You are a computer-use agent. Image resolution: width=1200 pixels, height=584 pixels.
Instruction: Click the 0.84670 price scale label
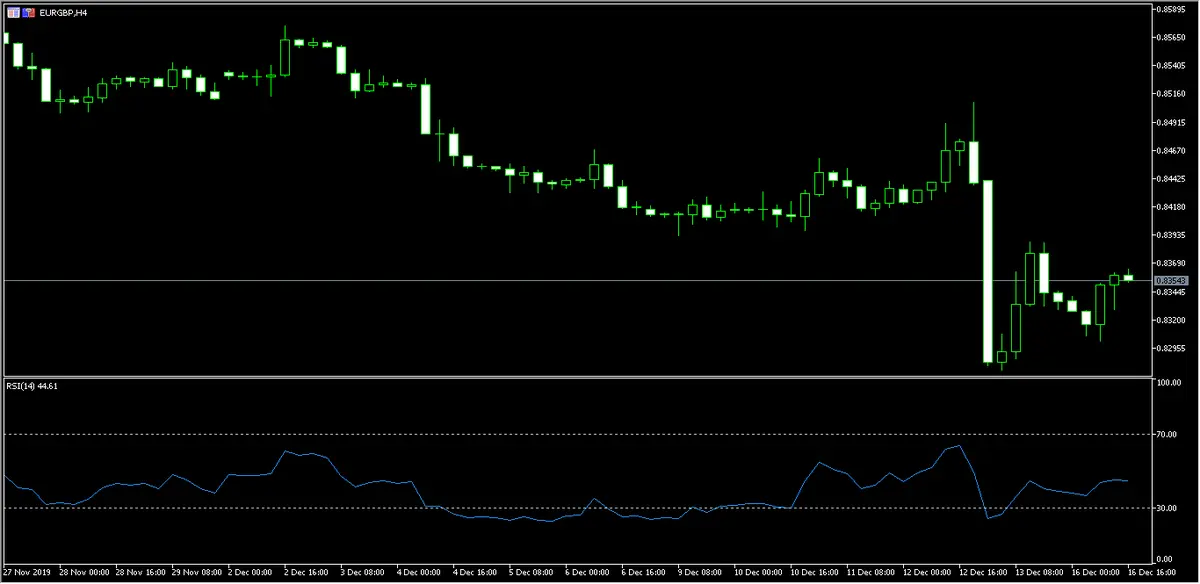click(x=1172, y=151)
